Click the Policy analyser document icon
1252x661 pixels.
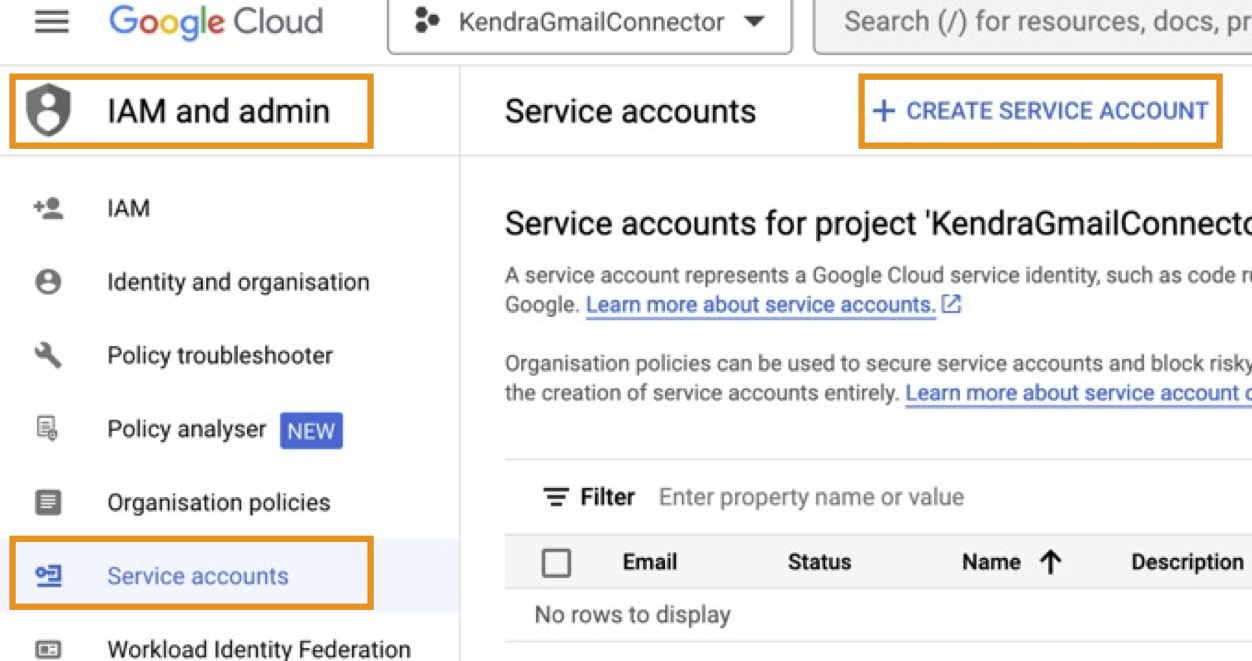point(48,429)
